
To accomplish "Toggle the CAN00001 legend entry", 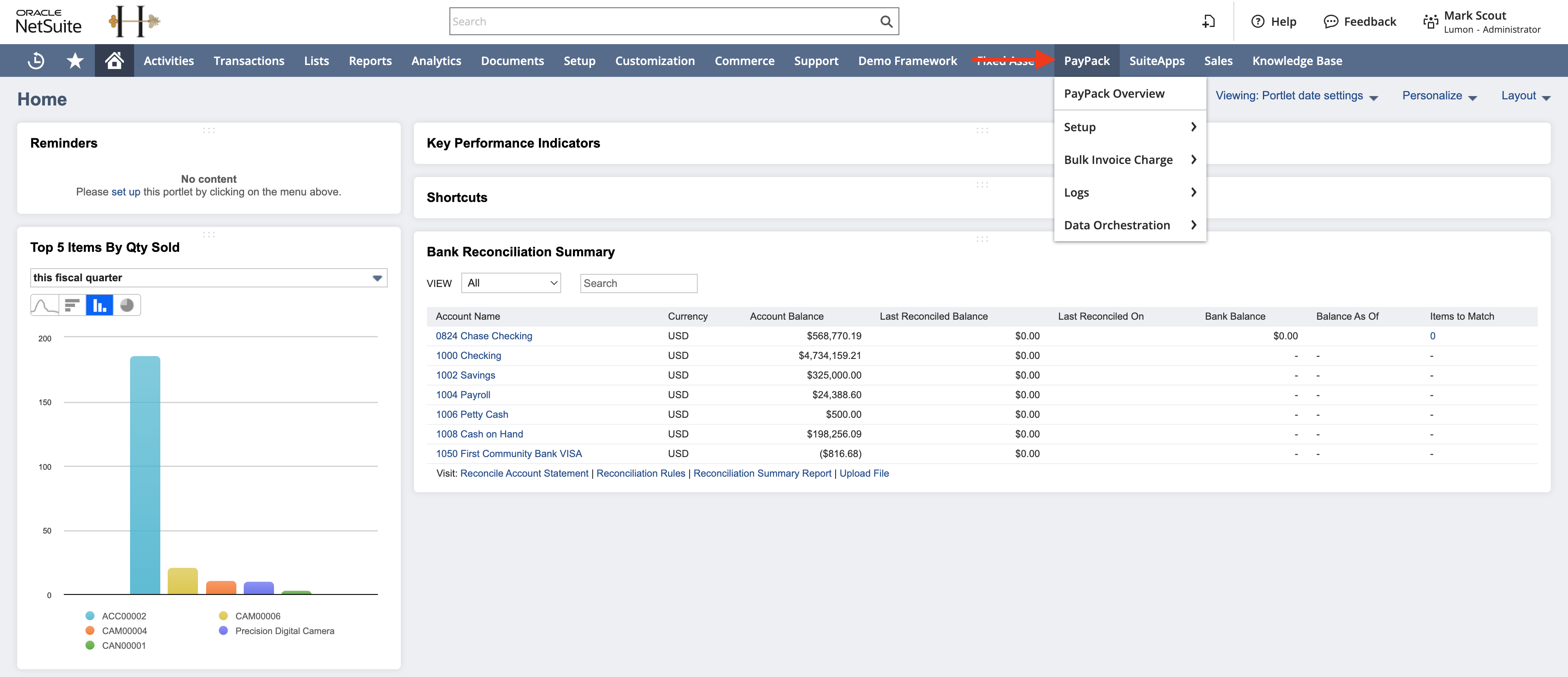I will 116,646.
